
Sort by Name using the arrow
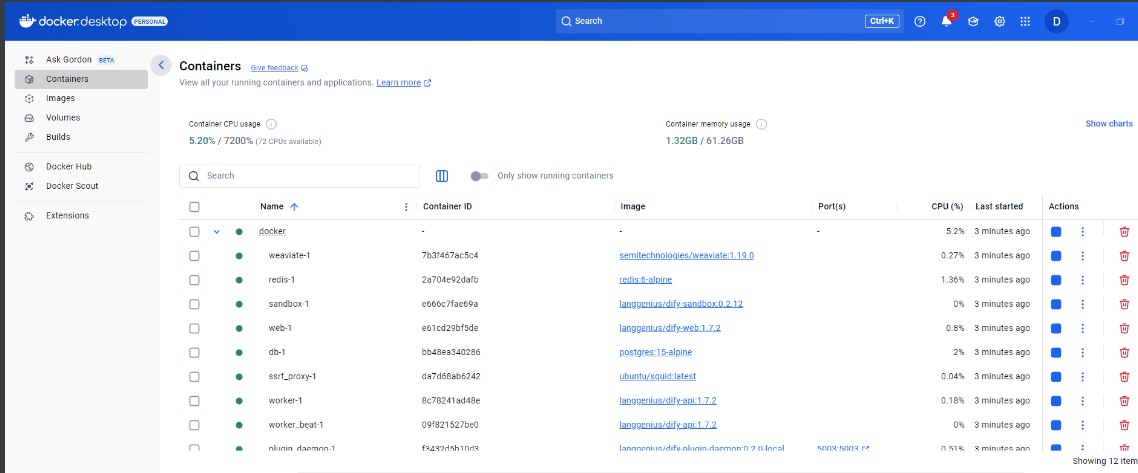click(294, 207)
